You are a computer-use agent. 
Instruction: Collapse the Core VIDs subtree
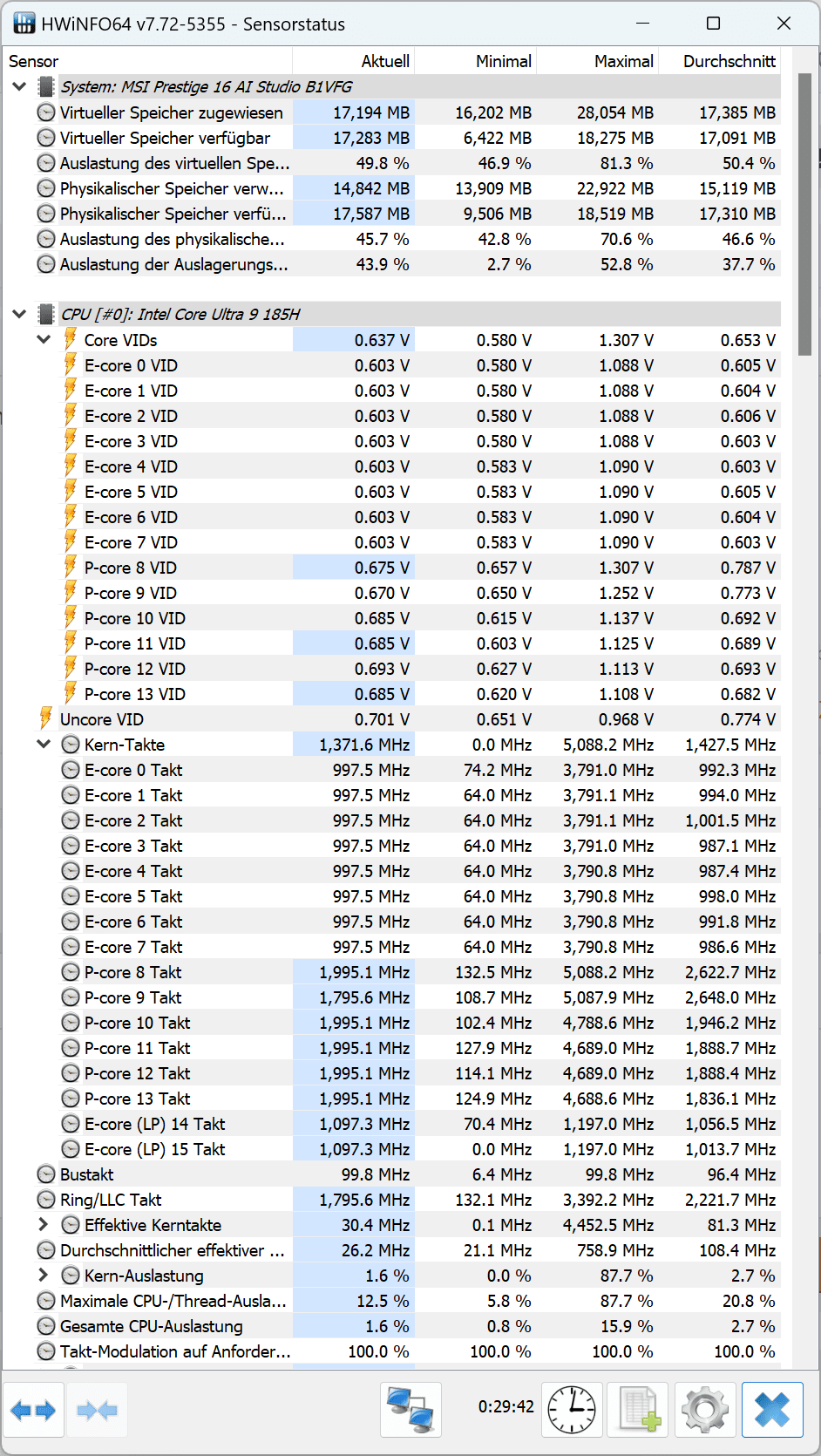pyautogui.click(x=44, y=340)
